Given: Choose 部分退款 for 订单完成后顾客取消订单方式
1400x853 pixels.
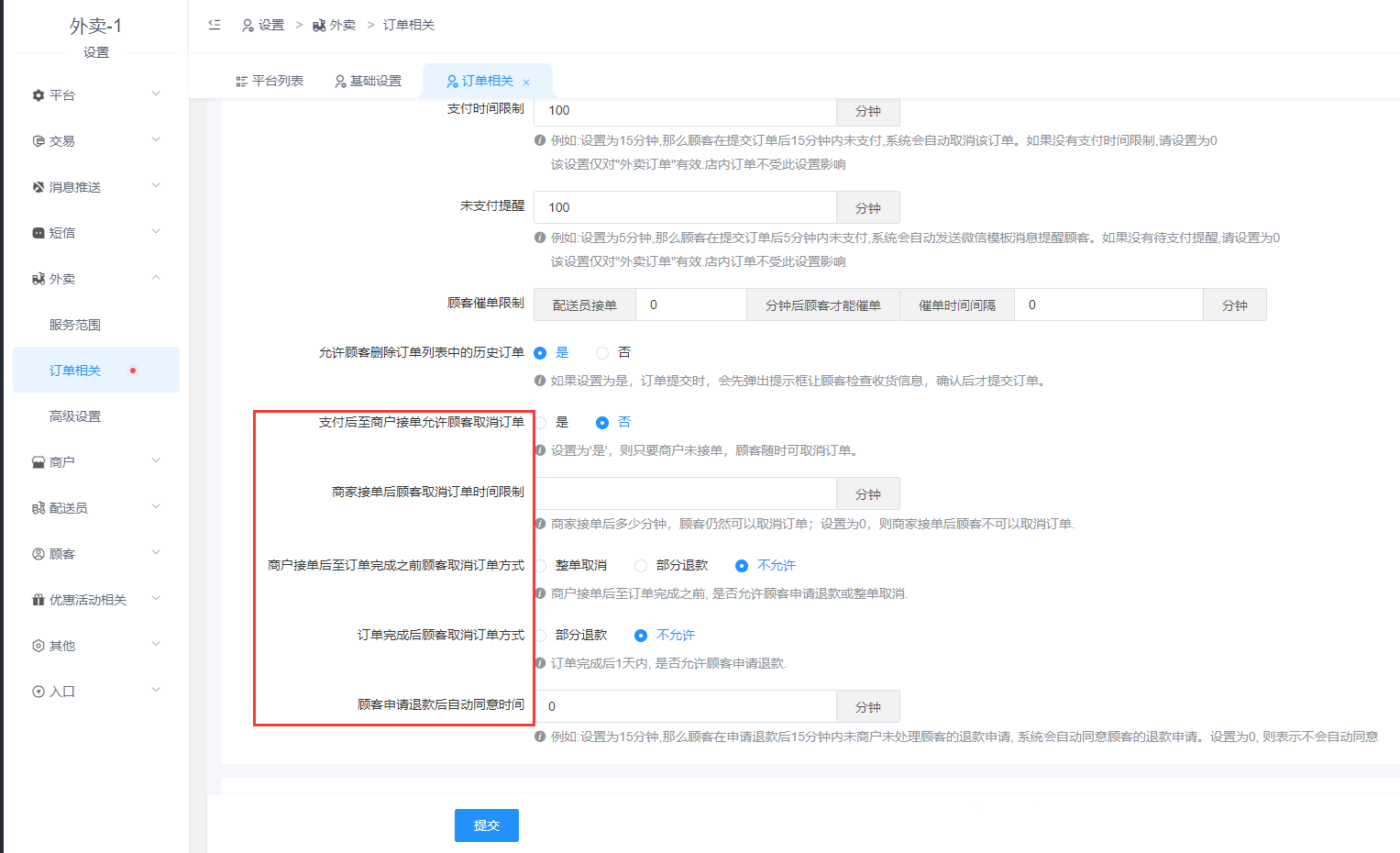Looking at the screenshot, I should [x=541, y=636].
